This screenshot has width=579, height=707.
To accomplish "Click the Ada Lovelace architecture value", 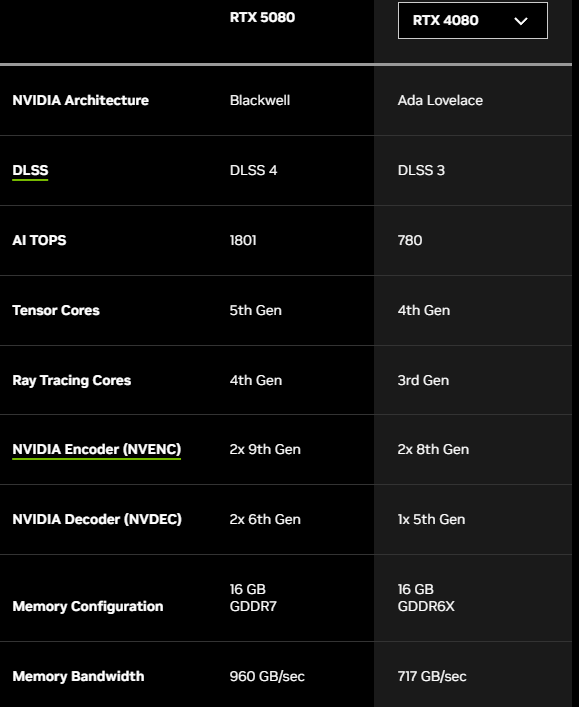I will (x=440, y=100).
